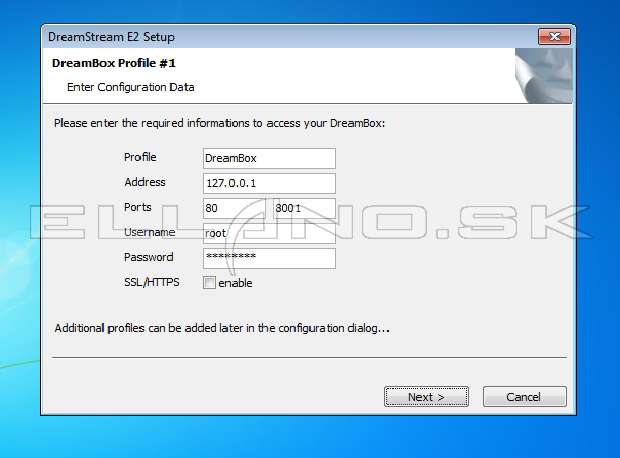Click the 'Username' label text
This screenshot has width=620, height=458.
point(149,232)
